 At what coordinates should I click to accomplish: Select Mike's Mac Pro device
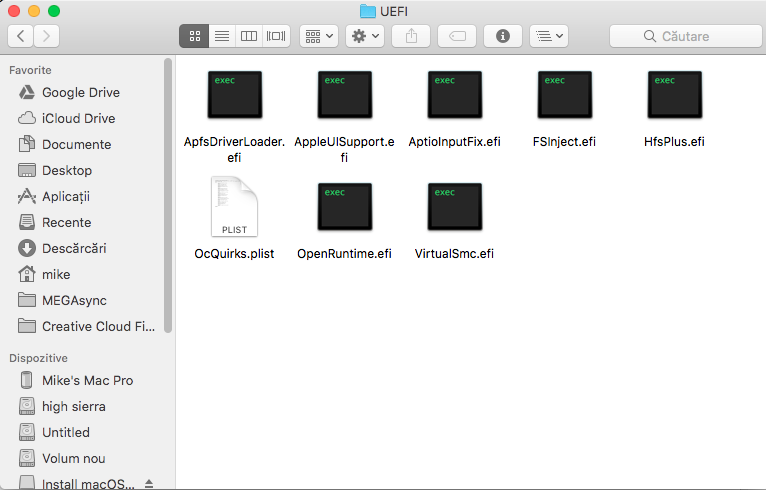click(x=87, y=380)
